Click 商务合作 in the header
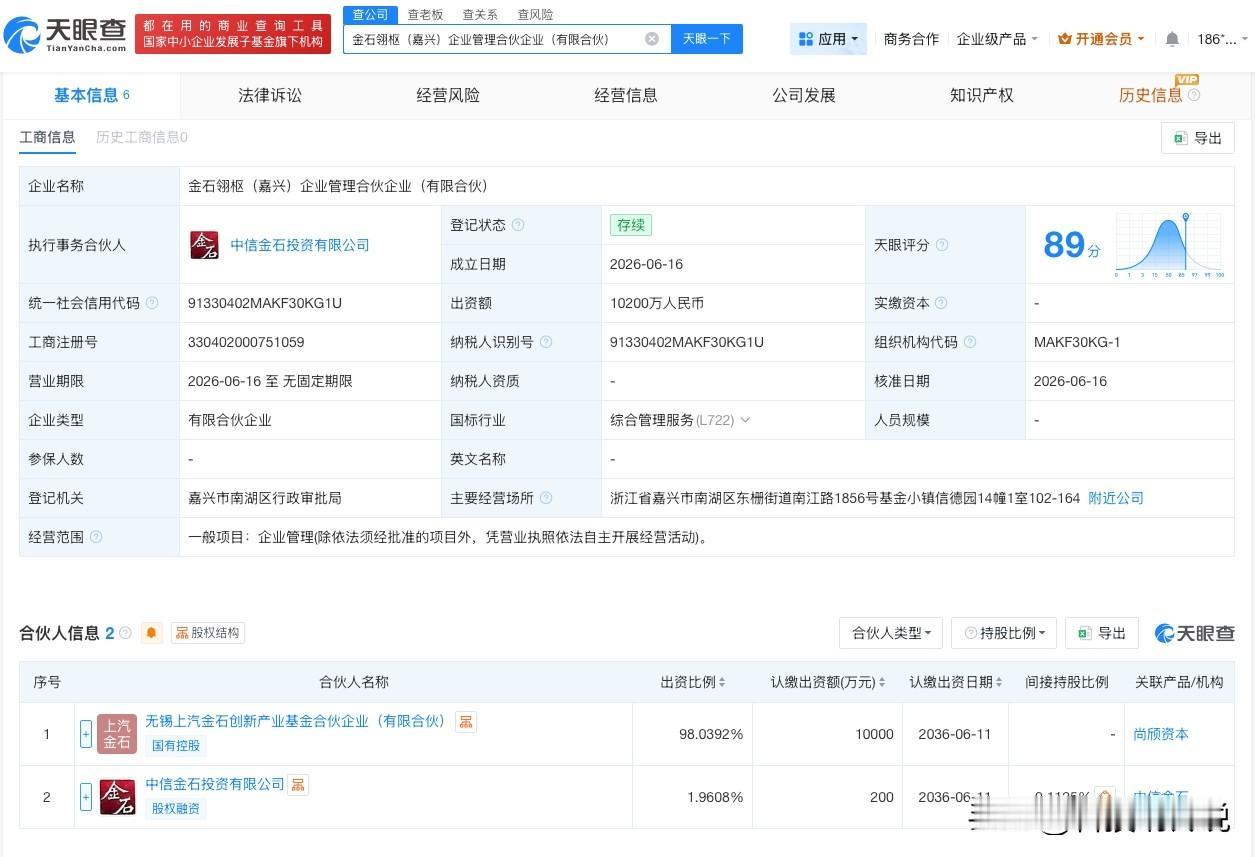The height and width of the screenshot is (857, 1255). (911, 39)
